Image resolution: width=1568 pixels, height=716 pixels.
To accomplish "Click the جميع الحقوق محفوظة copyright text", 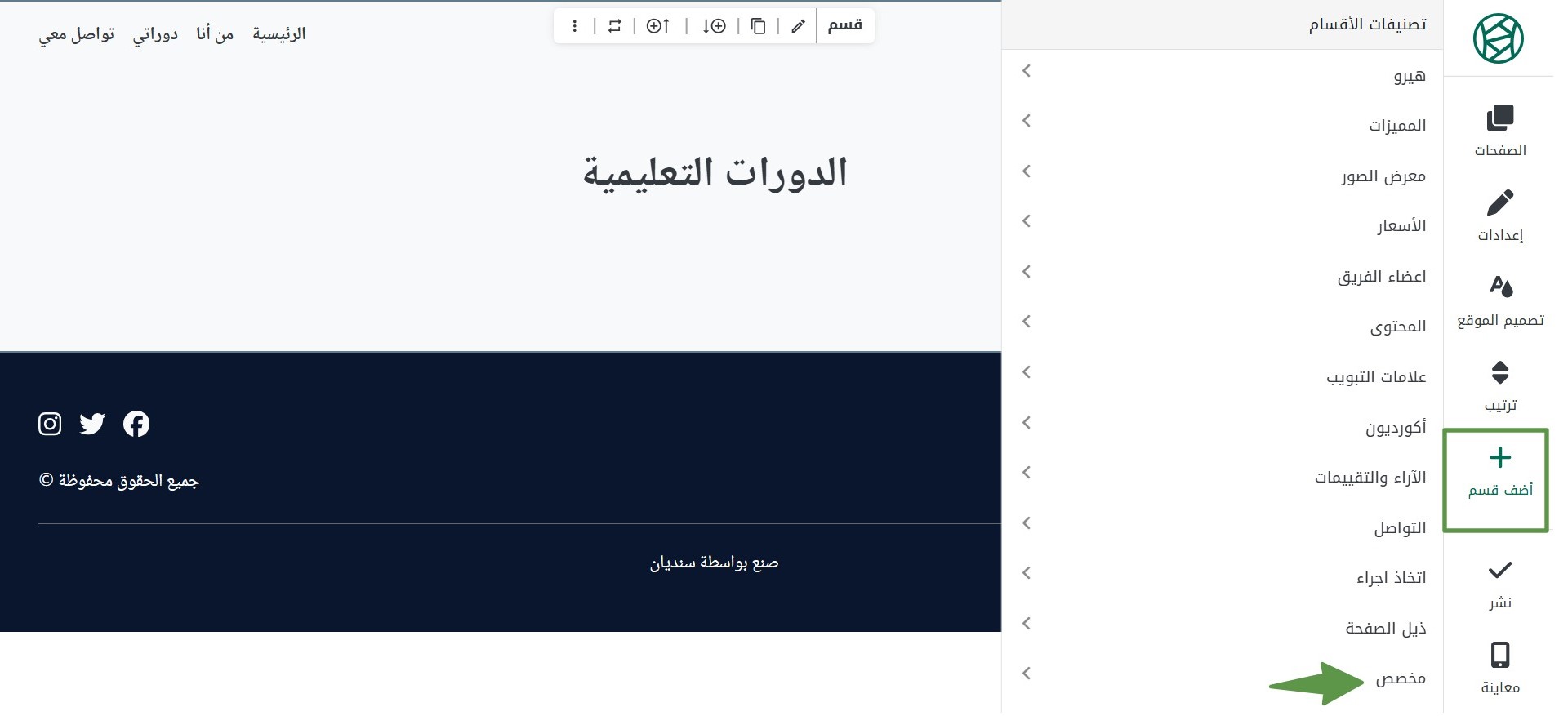I will point(119,480).
